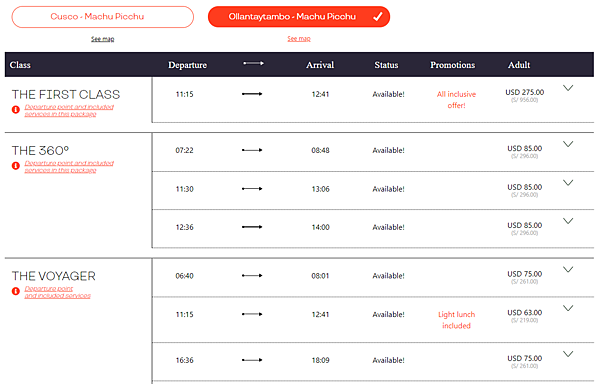Click the All inclusive offer promotion text
Image resolution: width=600 pixels, height=384 pixels.
[457, 100]
